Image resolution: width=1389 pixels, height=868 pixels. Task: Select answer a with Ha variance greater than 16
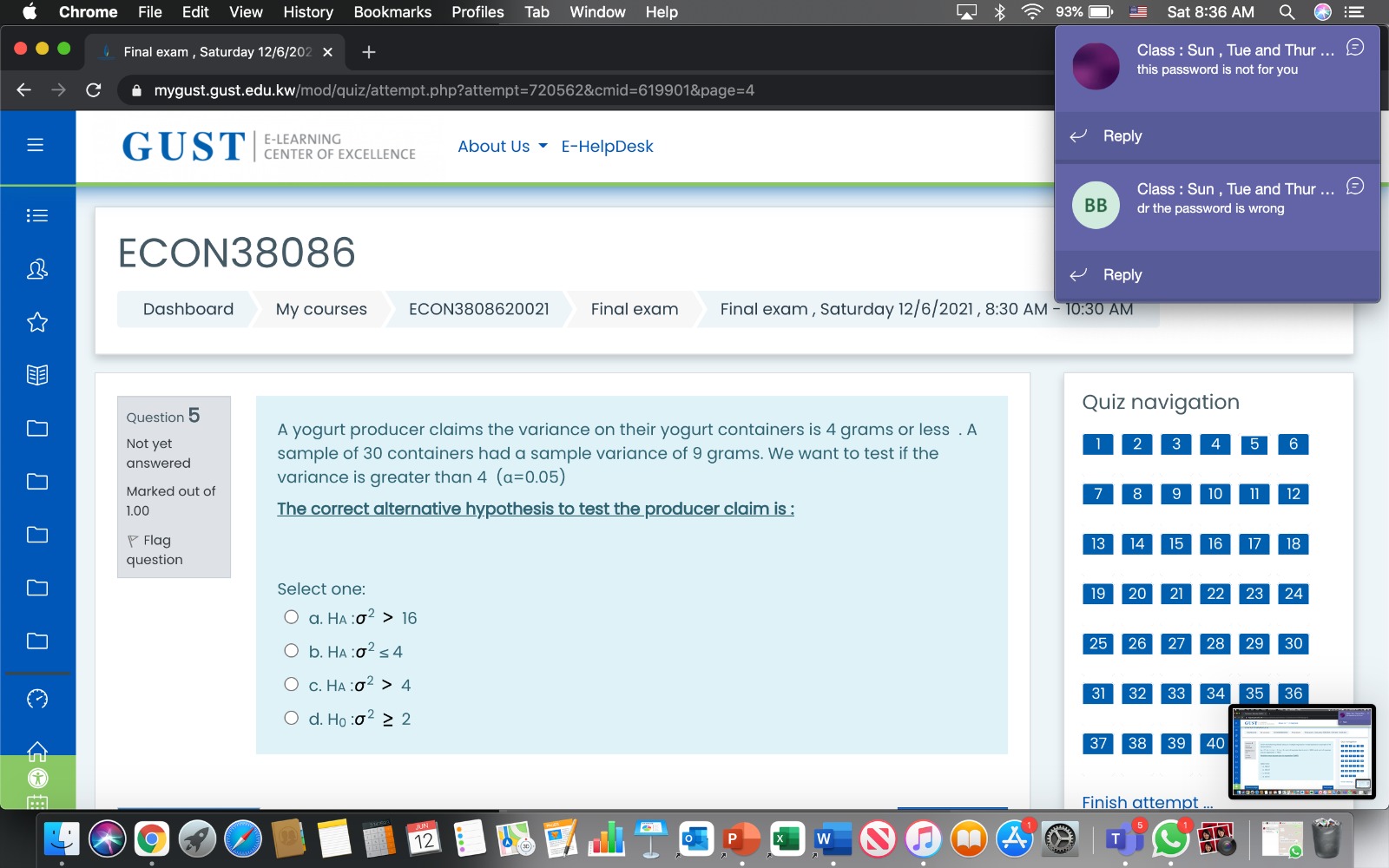coord(292,615)
